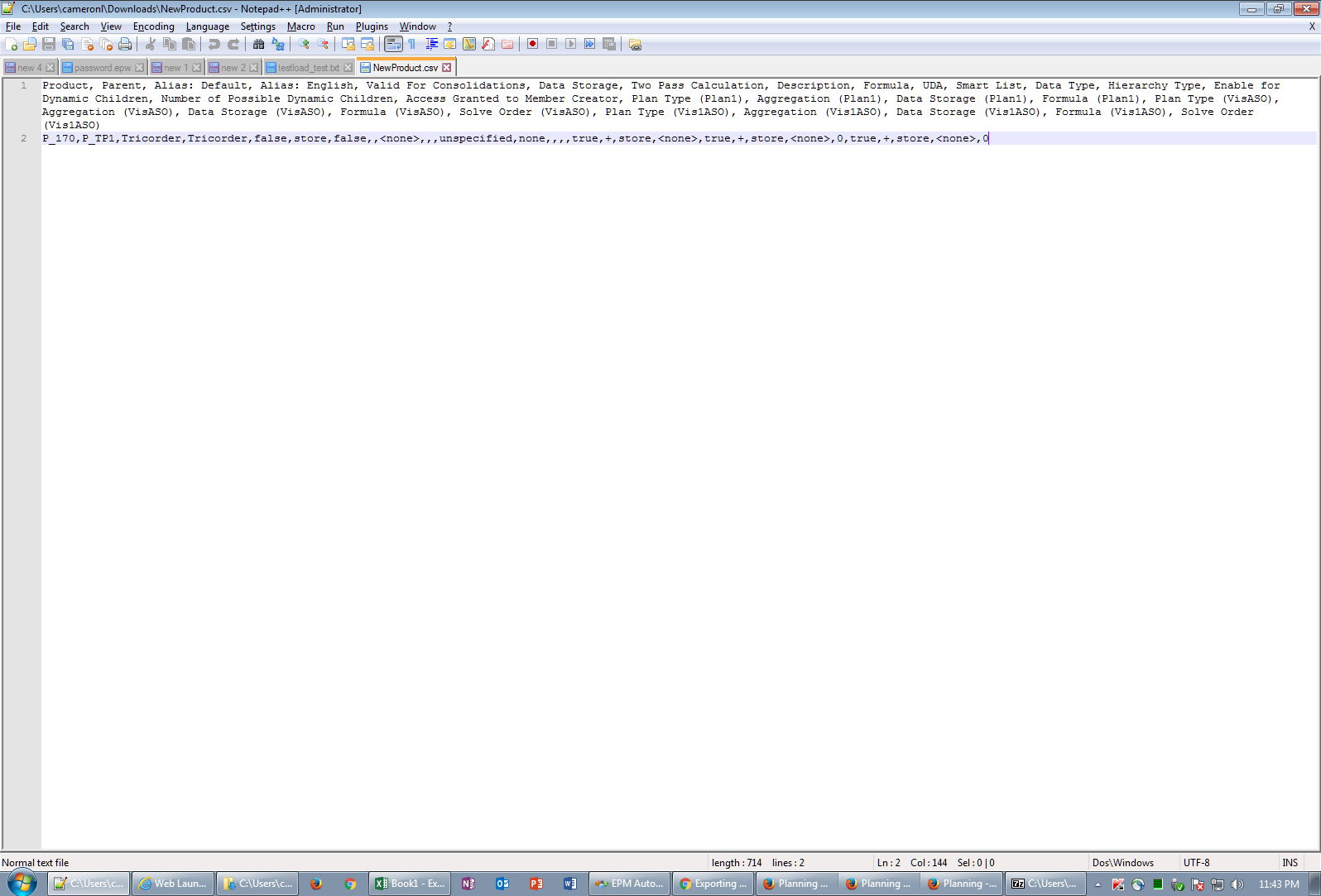Click the Playback macro icon
The height and width of the screenshot is (896, 1321).
click(571, 44)
